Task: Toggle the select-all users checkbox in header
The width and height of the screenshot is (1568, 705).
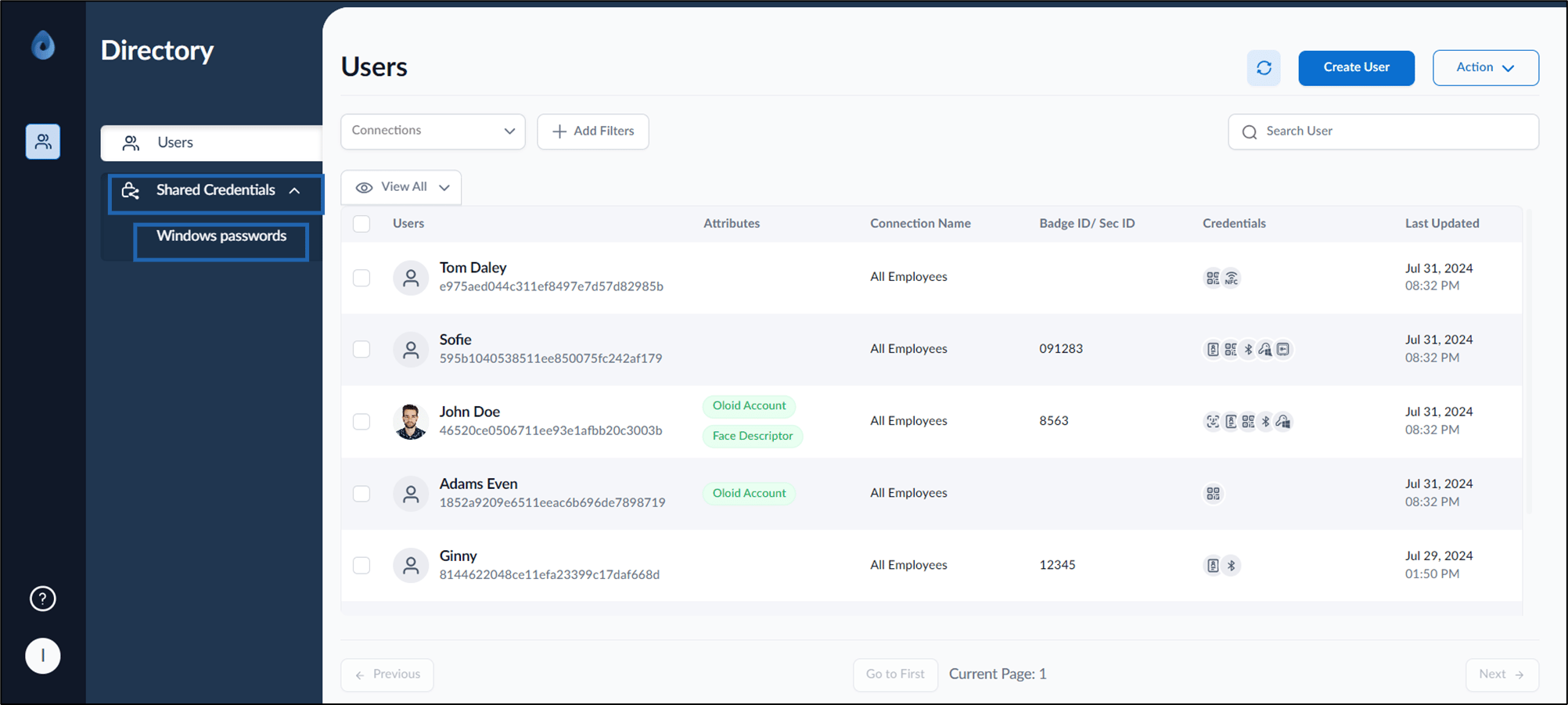Action: click(361, 224)
